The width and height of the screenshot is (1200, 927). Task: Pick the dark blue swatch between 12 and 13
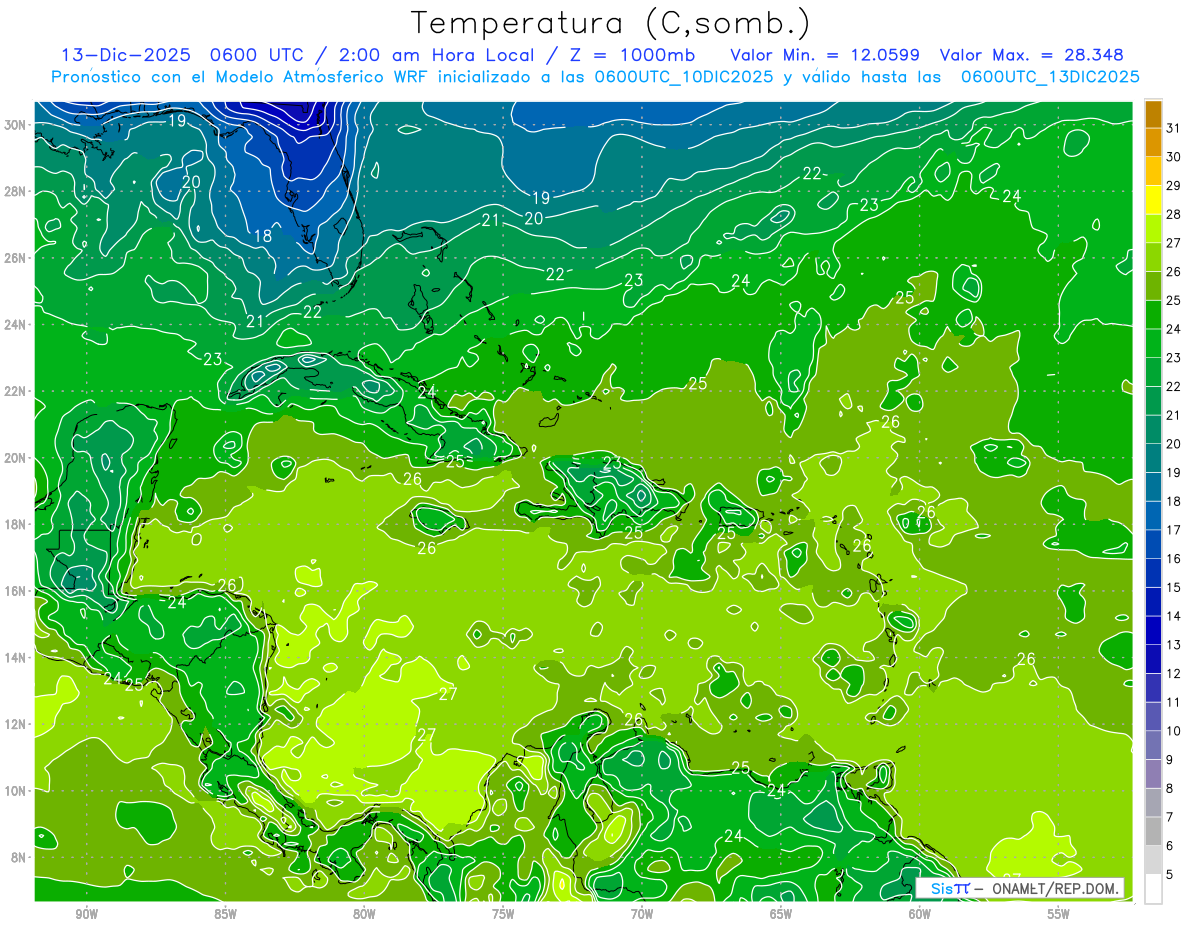coord(1153,659)
